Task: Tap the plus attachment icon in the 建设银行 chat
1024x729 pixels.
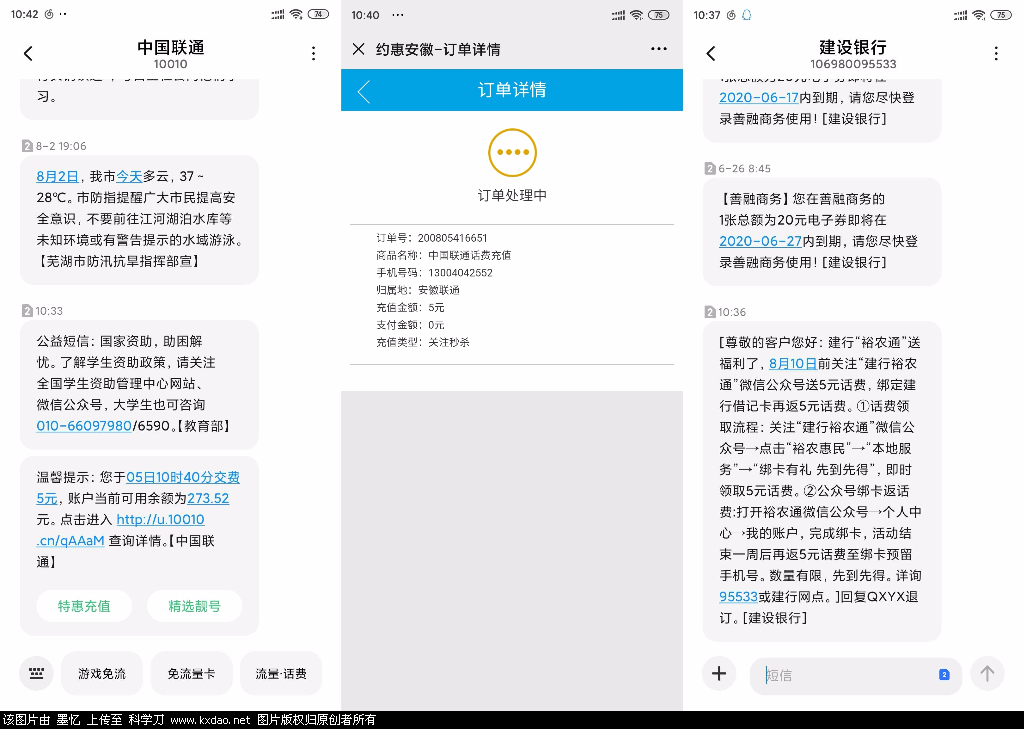Action: (719, 673)
